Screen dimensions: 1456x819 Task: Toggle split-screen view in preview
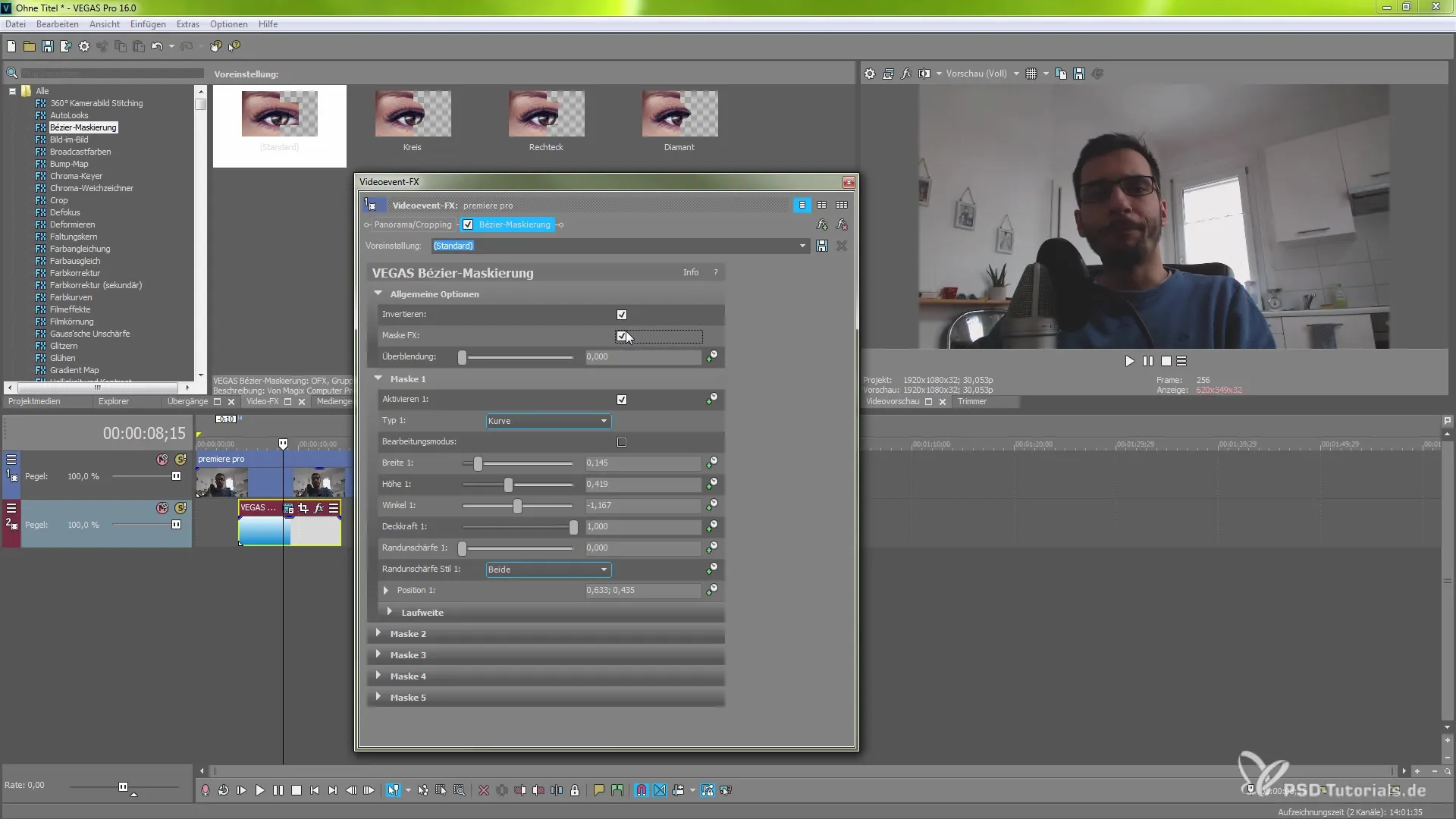pyautogui.click(x=924, y=74)
